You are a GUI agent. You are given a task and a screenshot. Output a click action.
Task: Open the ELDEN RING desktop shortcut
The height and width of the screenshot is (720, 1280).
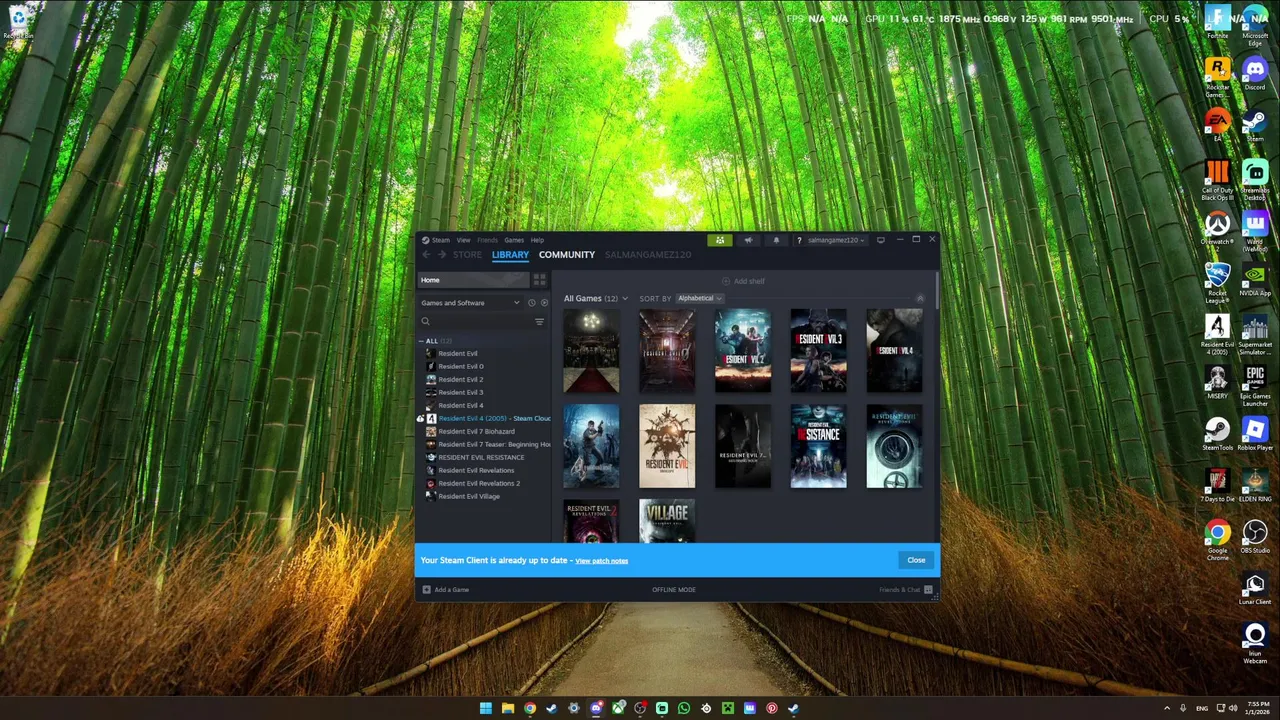tap(1255, 486)
